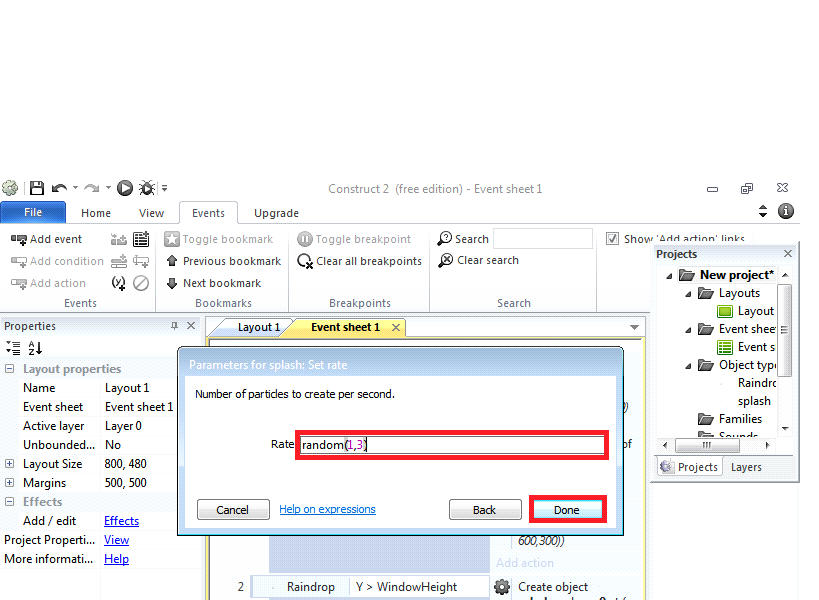Click the add variable (y) icon

[x=119, y=283]
